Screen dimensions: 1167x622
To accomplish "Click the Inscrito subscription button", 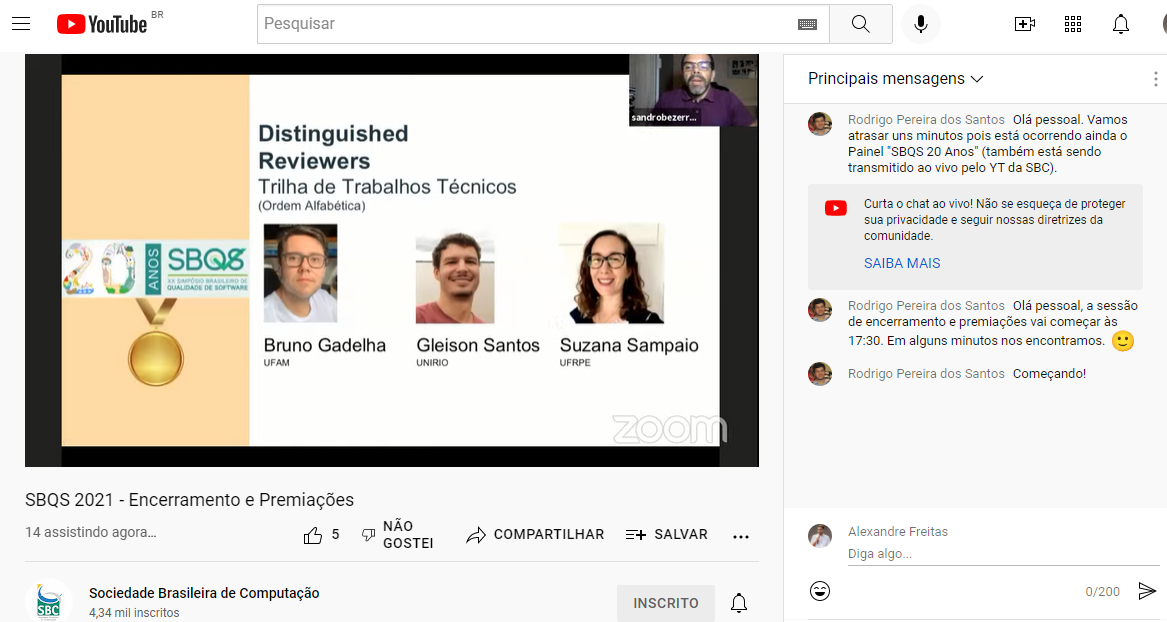I will pos(666,603).
